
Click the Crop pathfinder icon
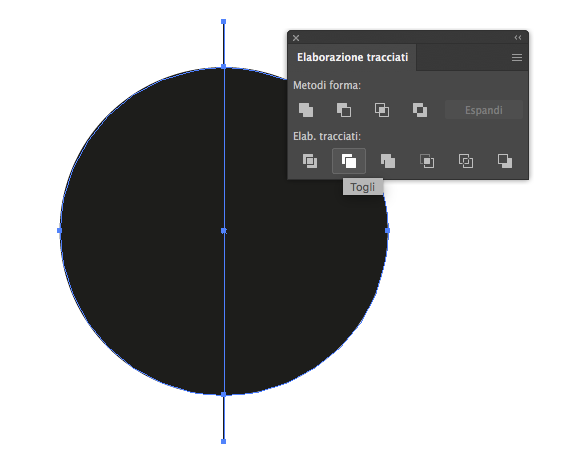pyautogui.click(x=427, y=161)
